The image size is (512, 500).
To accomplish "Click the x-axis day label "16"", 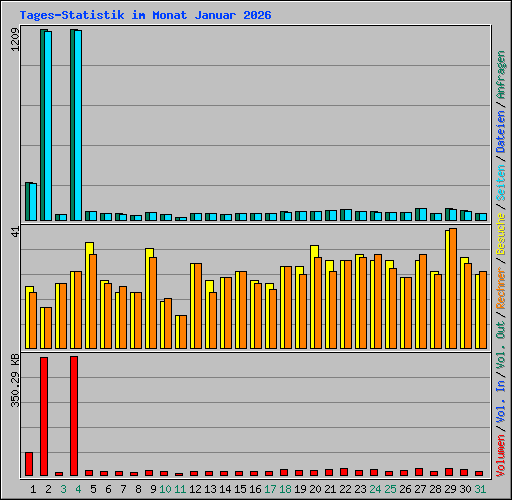I will (x=255, y=489).
